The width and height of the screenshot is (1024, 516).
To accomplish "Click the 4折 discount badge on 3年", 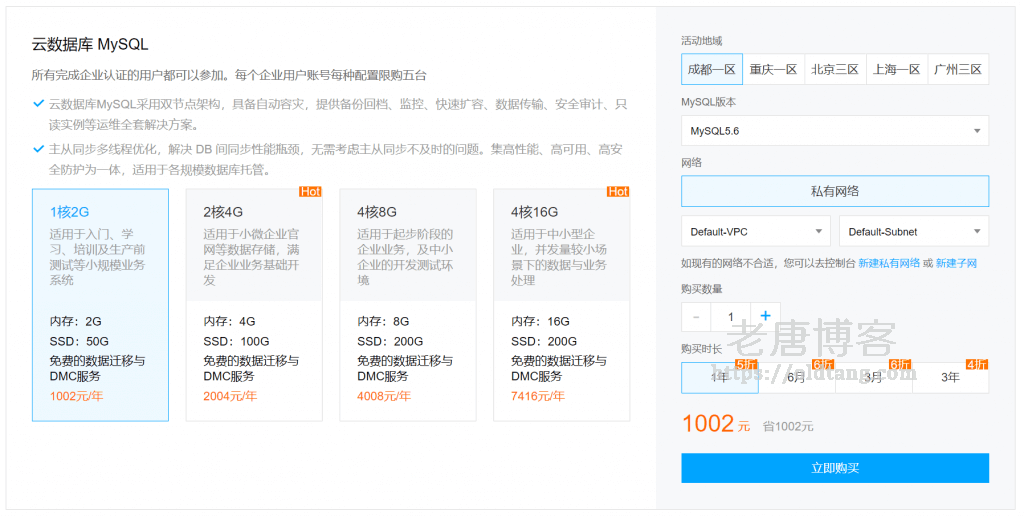I will 977,364.
